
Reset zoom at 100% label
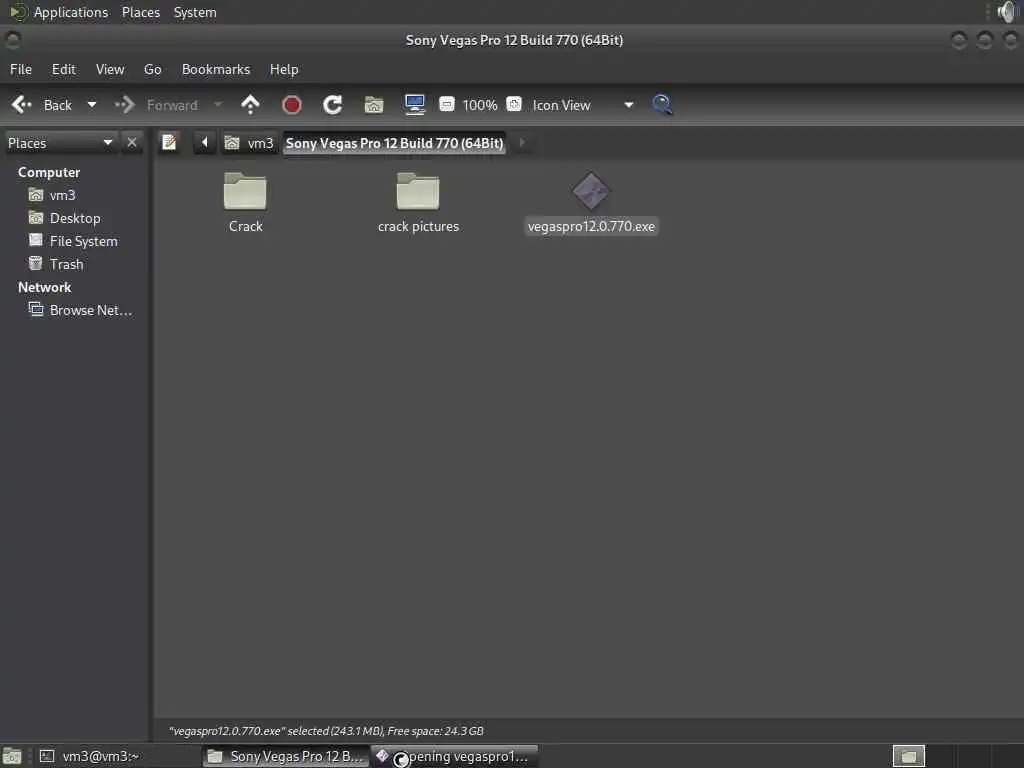coord(480,105)
